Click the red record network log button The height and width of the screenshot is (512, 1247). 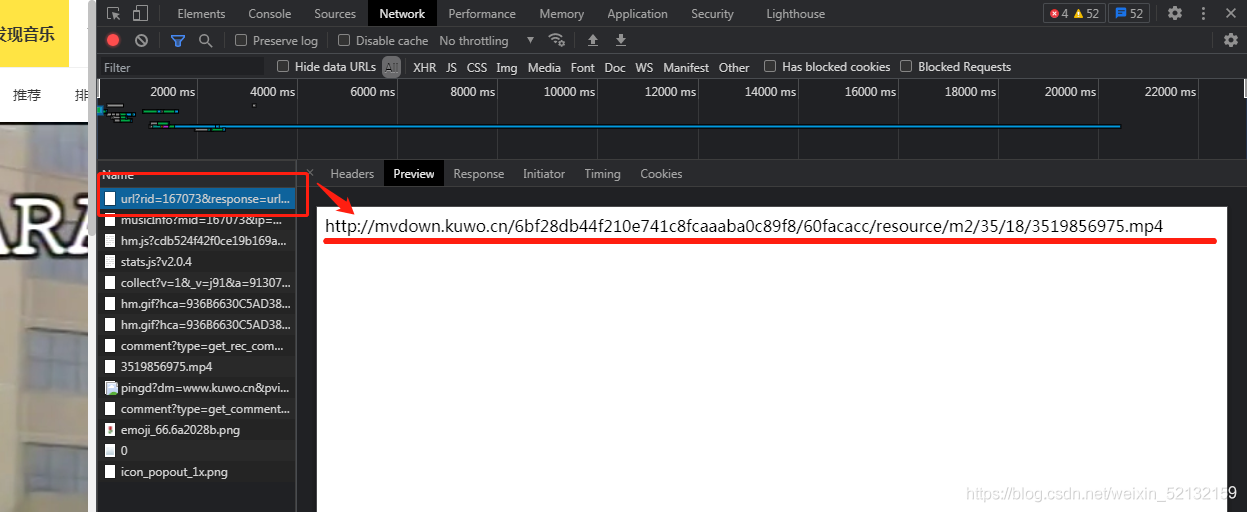(x=113, y=40)
